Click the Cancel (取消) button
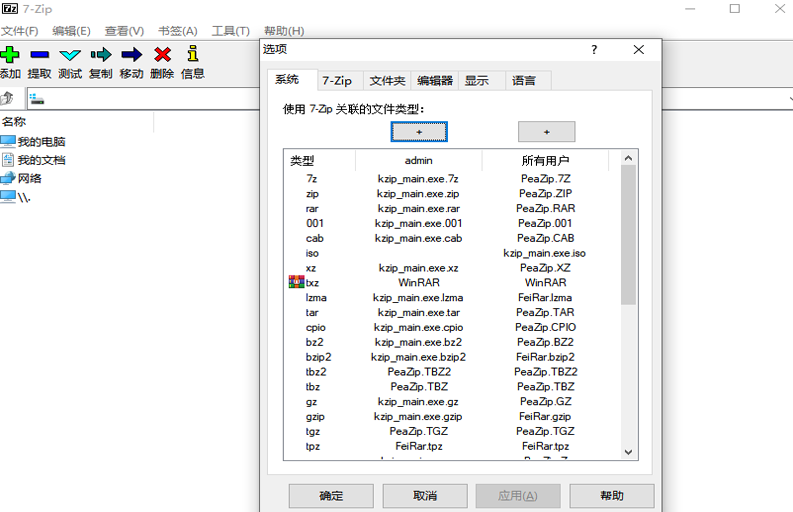 (424, 496)
